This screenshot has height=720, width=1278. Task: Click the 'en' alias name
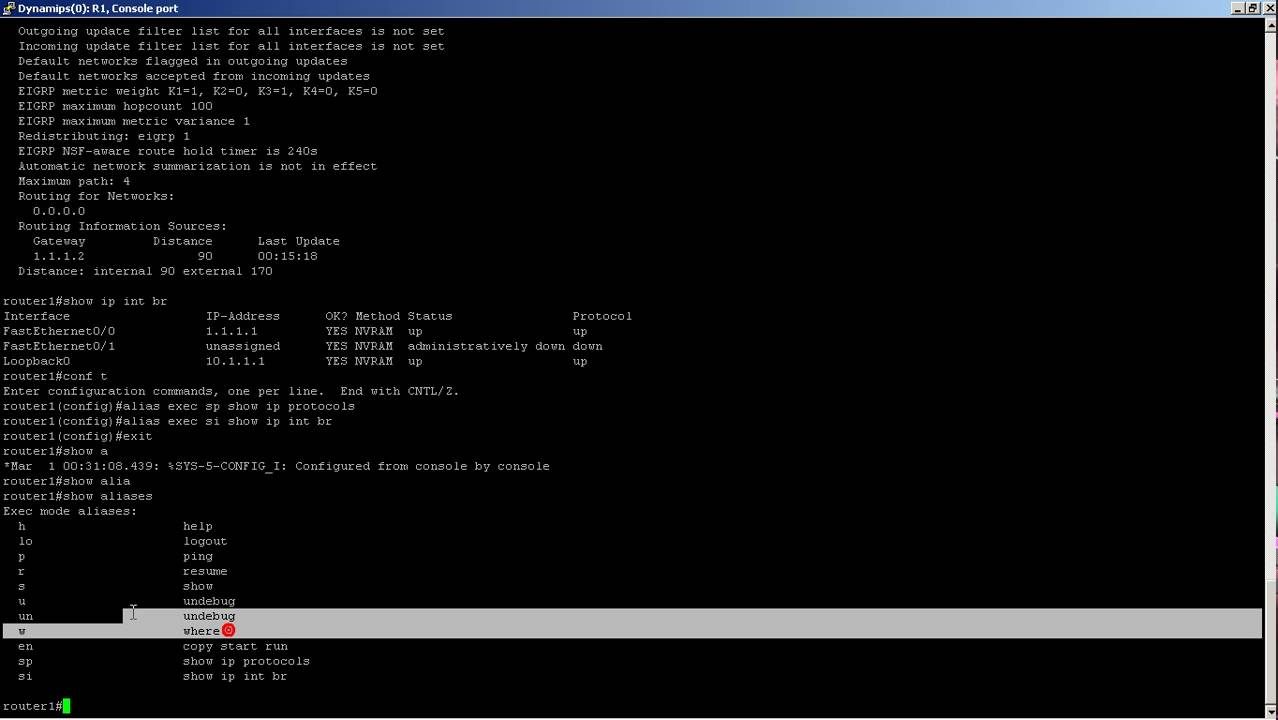coord(25,646)
